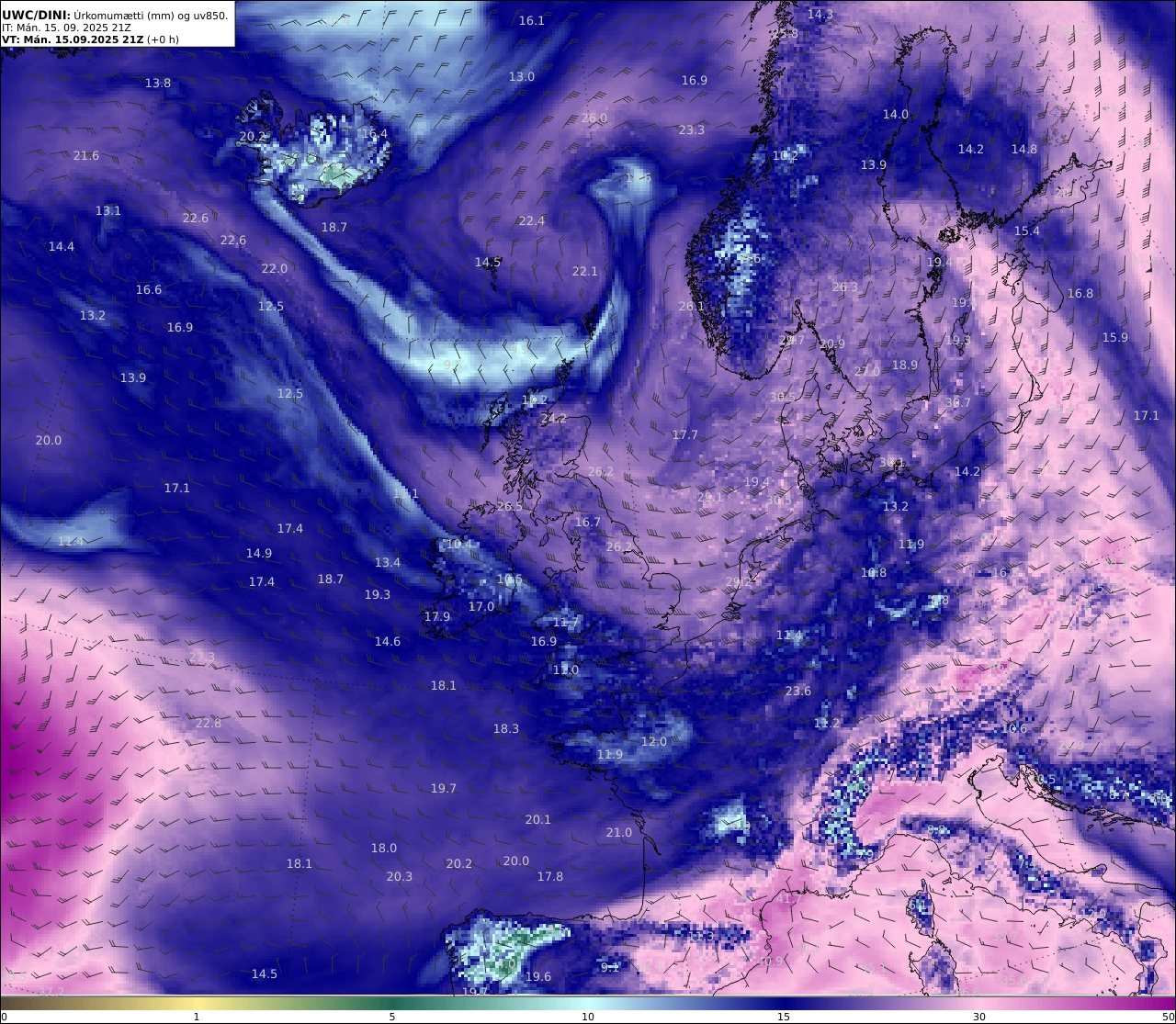Click the map value 17.9
Viewport: 1176px width, 1024px height.
[x=437, y=616]
